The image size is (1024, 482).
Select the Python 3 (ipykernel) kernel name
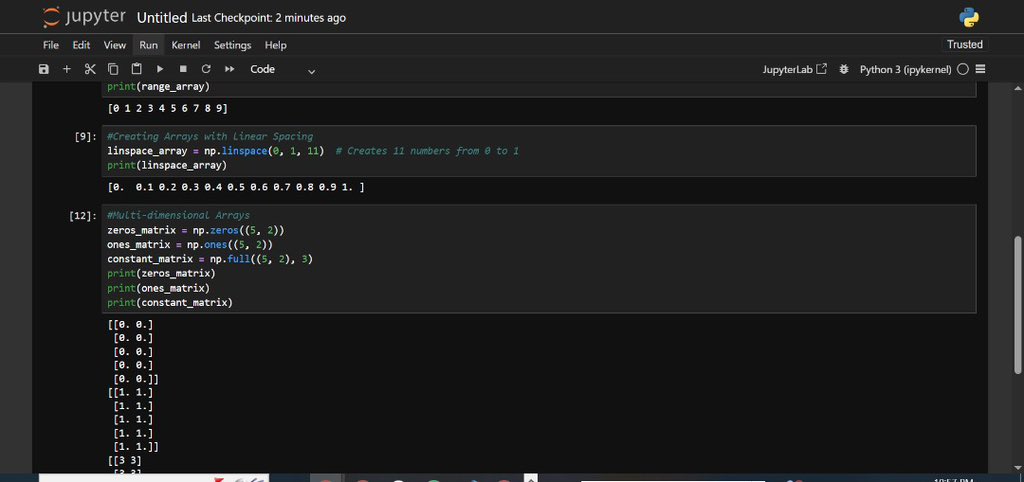click(905, 69)
